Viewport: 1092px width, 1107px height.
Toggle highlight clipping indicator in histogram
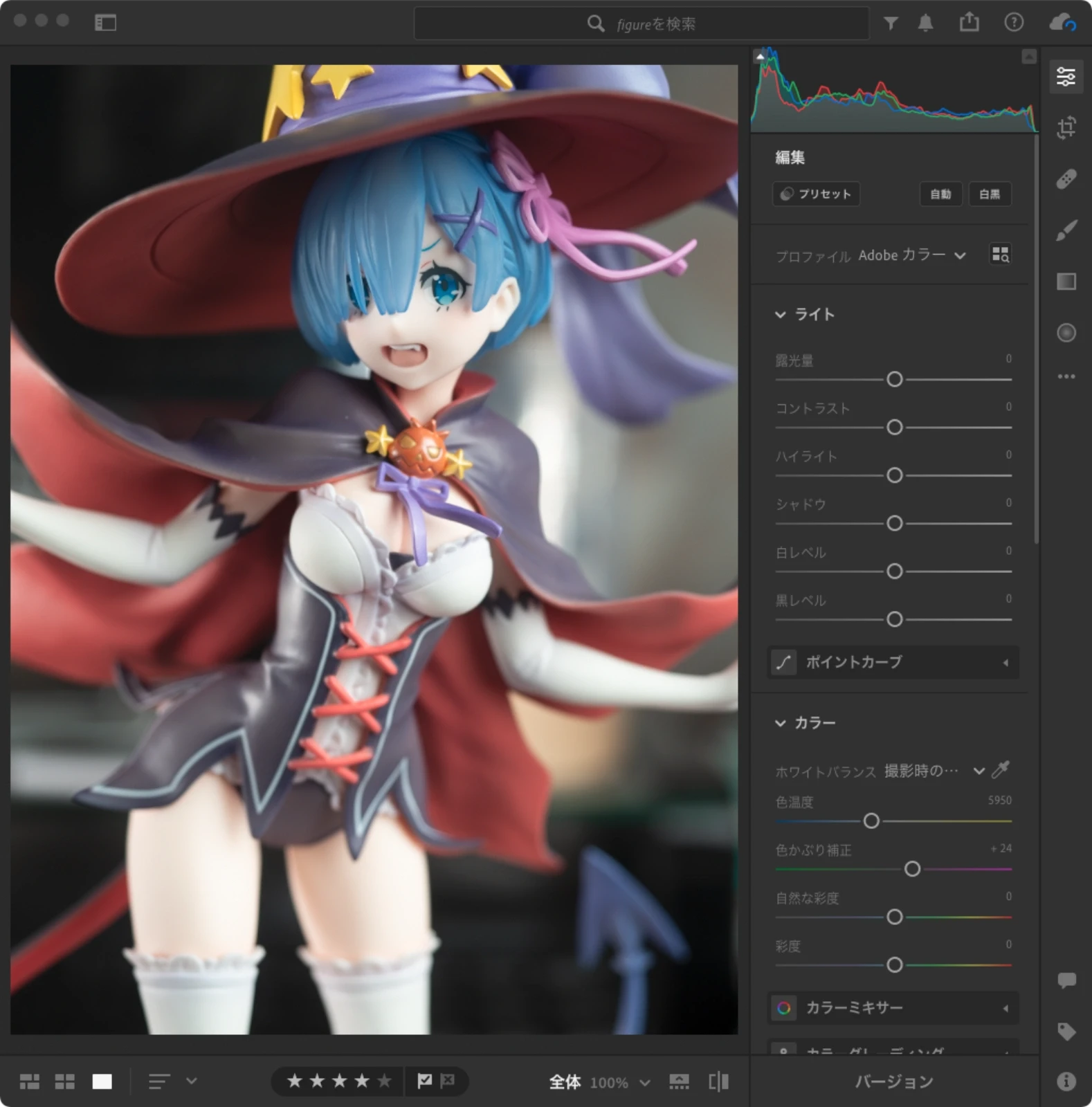coord(1029,56)
